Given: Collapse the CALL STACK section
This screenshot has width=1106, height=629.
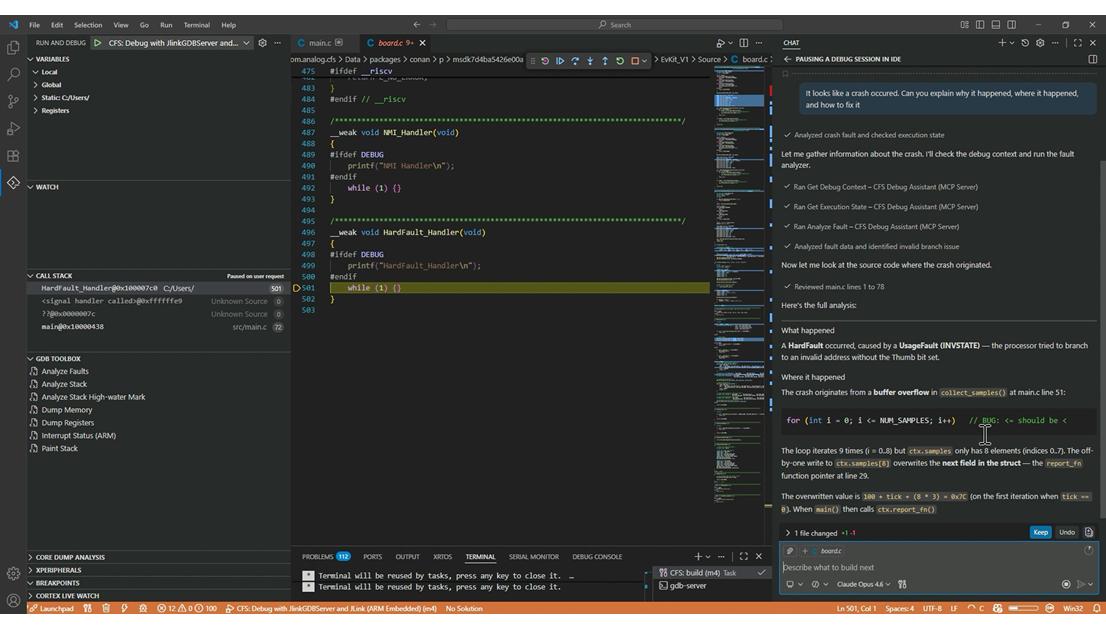Looking at the screenshot, I should (159, 276).
